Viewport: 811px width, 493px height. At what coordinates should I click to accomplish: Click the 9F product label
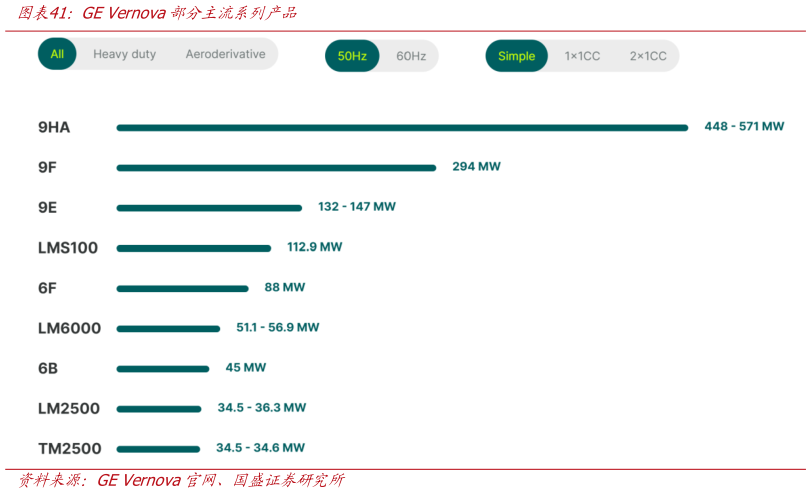(x=47, y=167)
